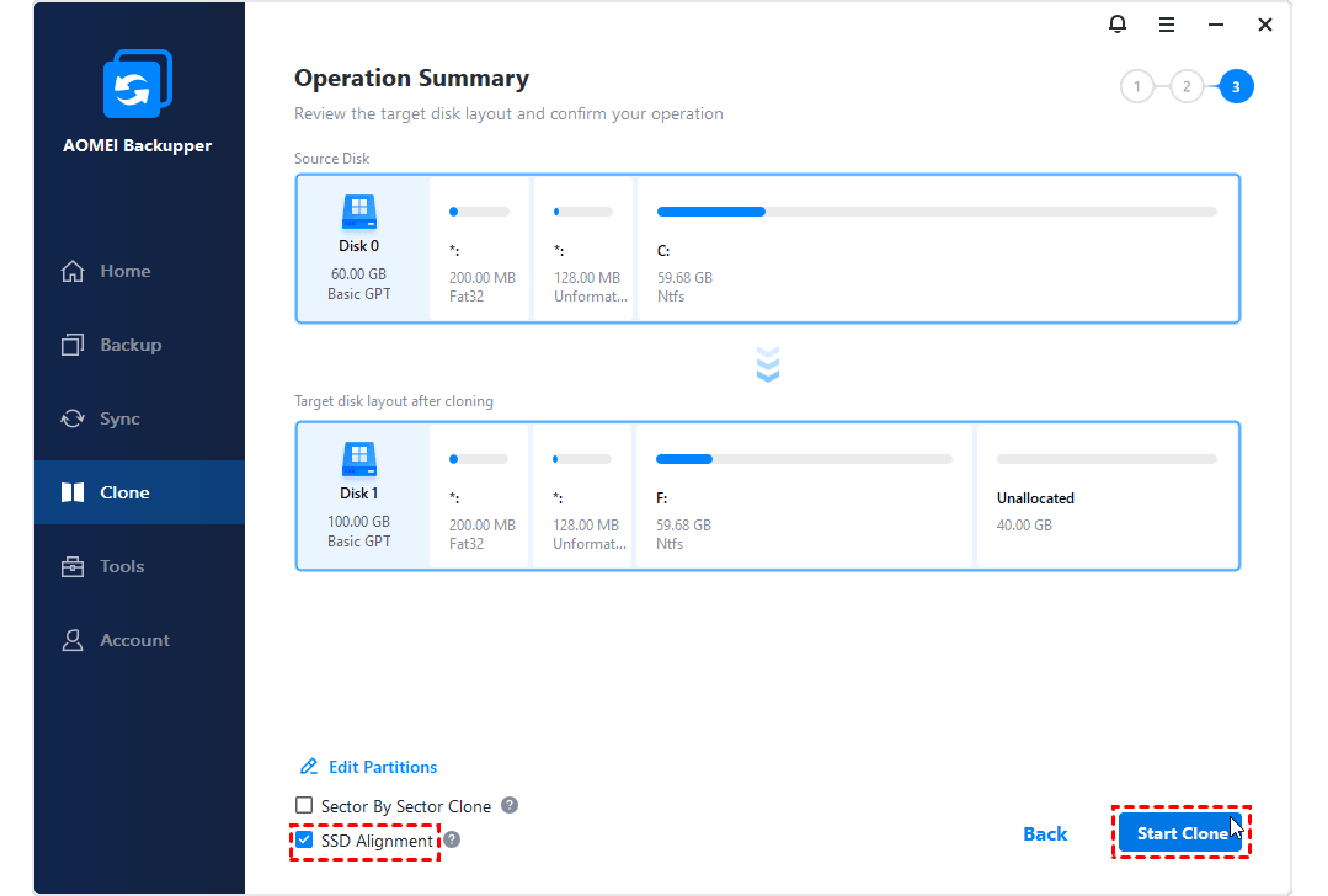This screenshot has width=1328, height=896.
Task: Click the AOMEI Backupper logo icon
Action: (138, 83)
